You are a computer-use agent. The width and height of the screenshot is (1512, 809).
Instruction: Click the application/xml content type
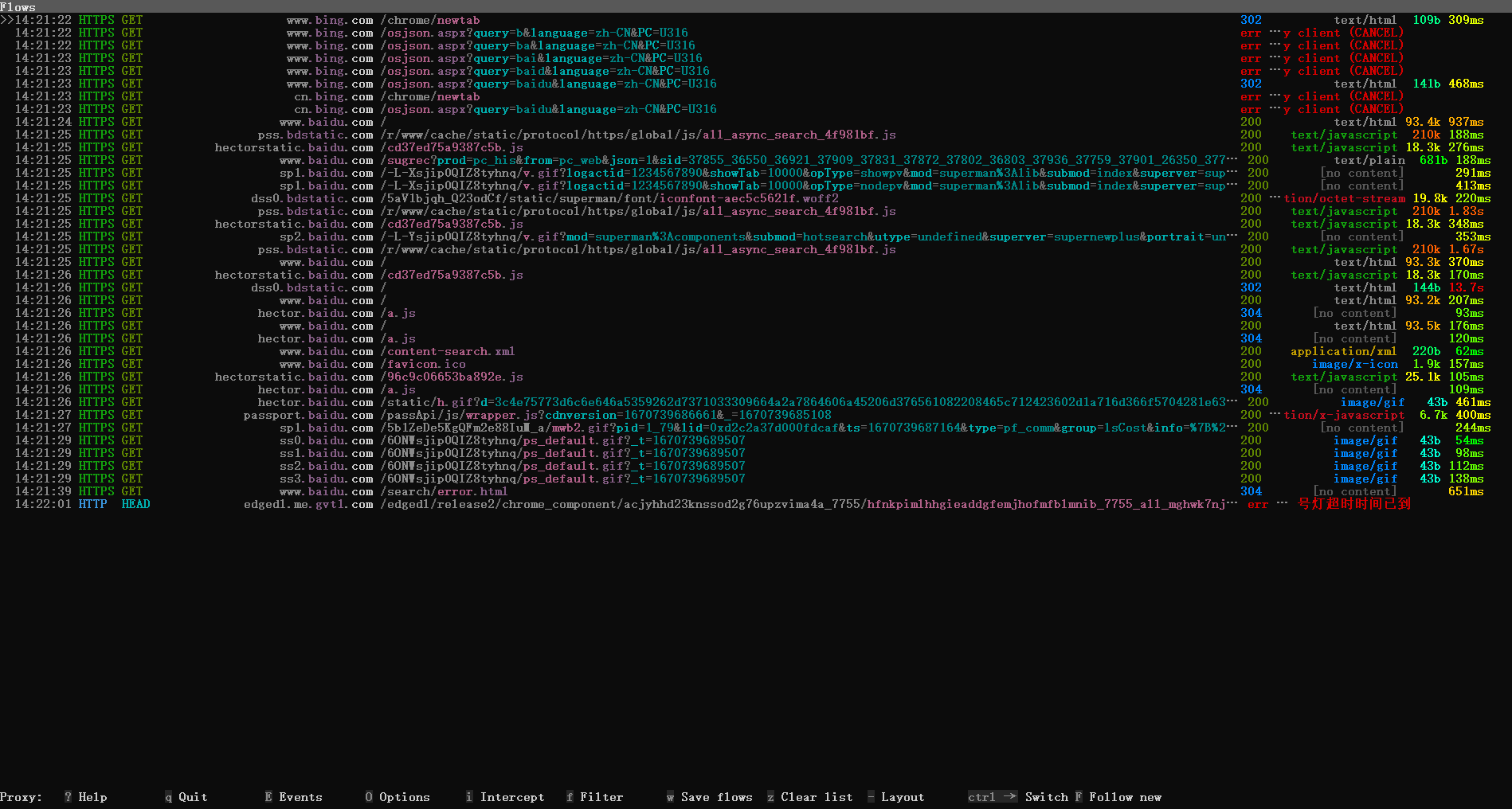(x=1344, y=351)
